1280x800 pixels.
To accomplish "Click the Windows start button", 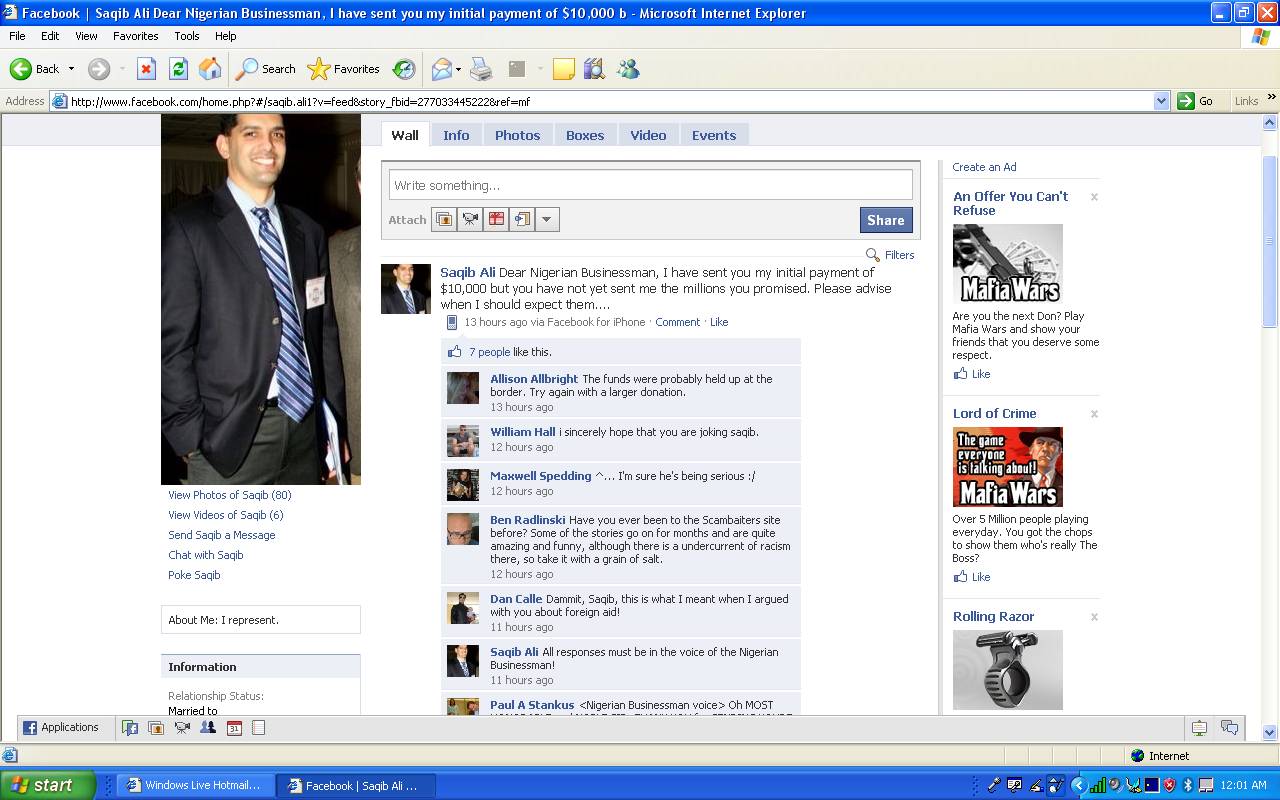I will [x=48, y=785].
